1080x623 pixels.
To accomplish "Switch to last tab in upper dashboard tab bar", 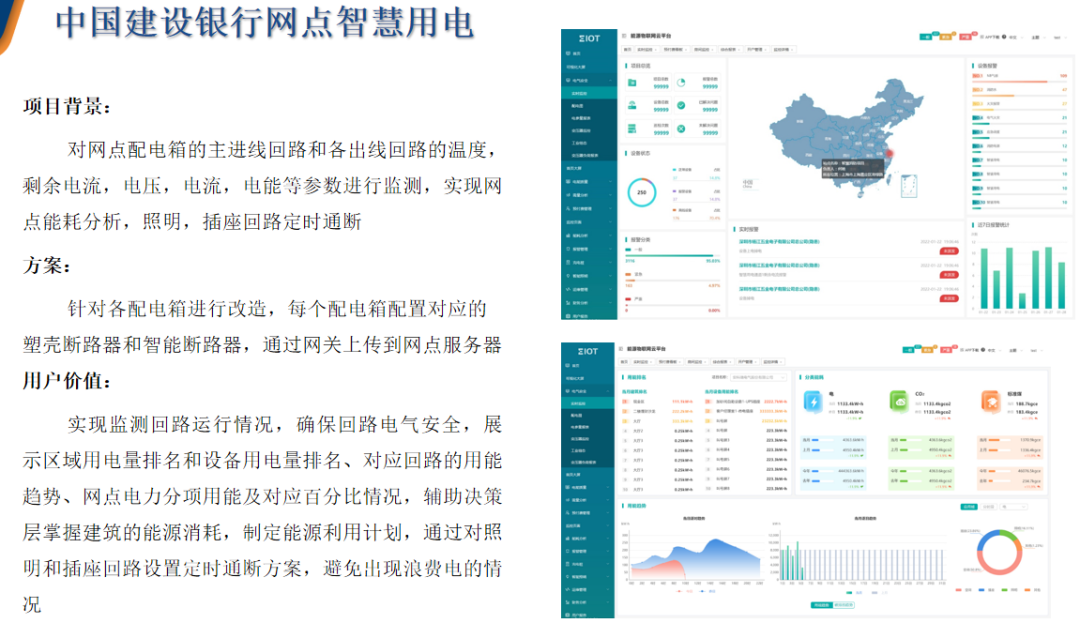I will 784,50.
